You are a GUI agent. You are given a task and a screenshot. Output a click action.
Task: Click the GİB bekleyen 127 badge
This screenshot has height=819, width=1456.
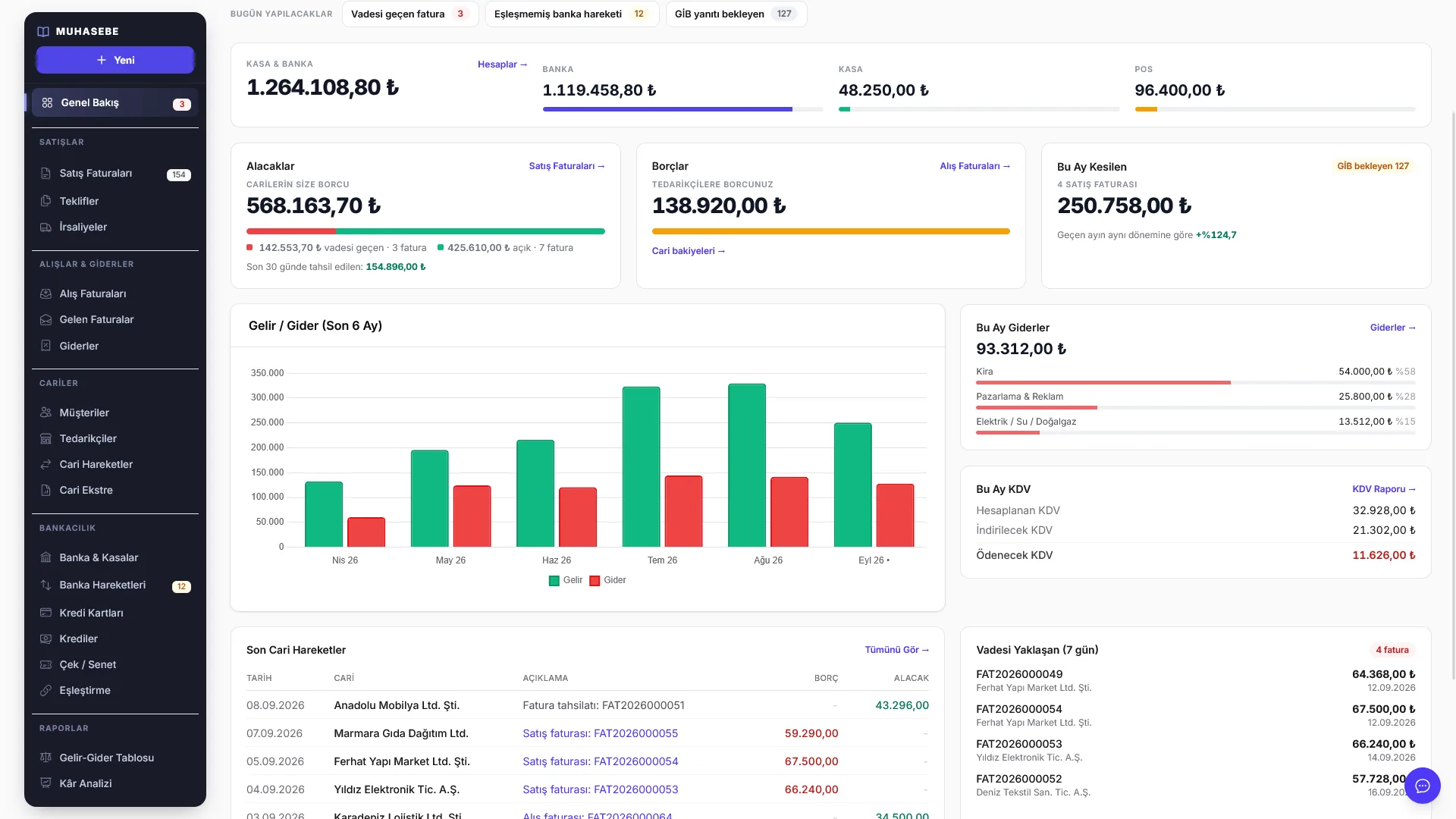1373,166
